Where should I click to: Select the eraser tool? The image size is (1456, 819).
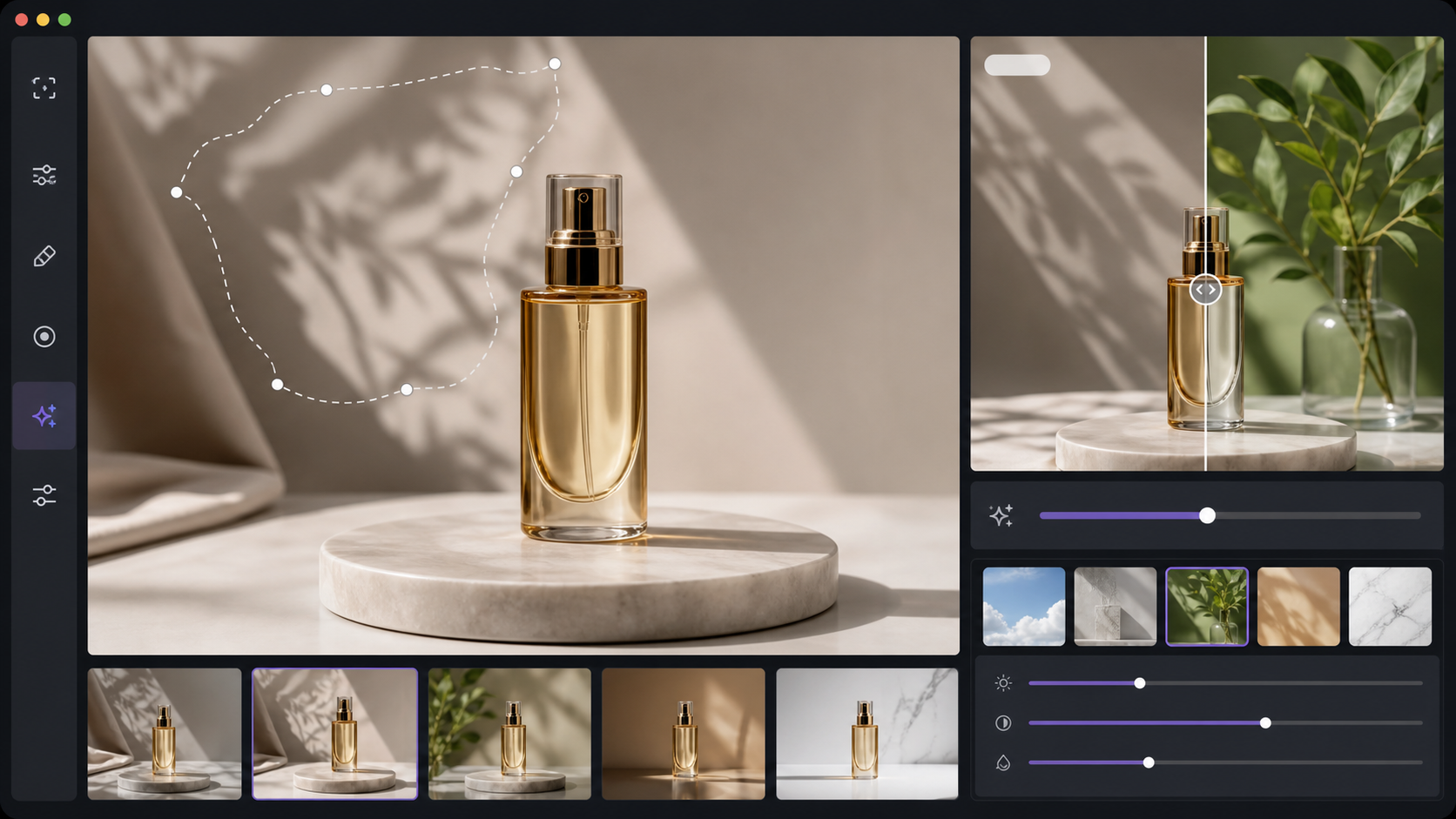coord(44,256)
